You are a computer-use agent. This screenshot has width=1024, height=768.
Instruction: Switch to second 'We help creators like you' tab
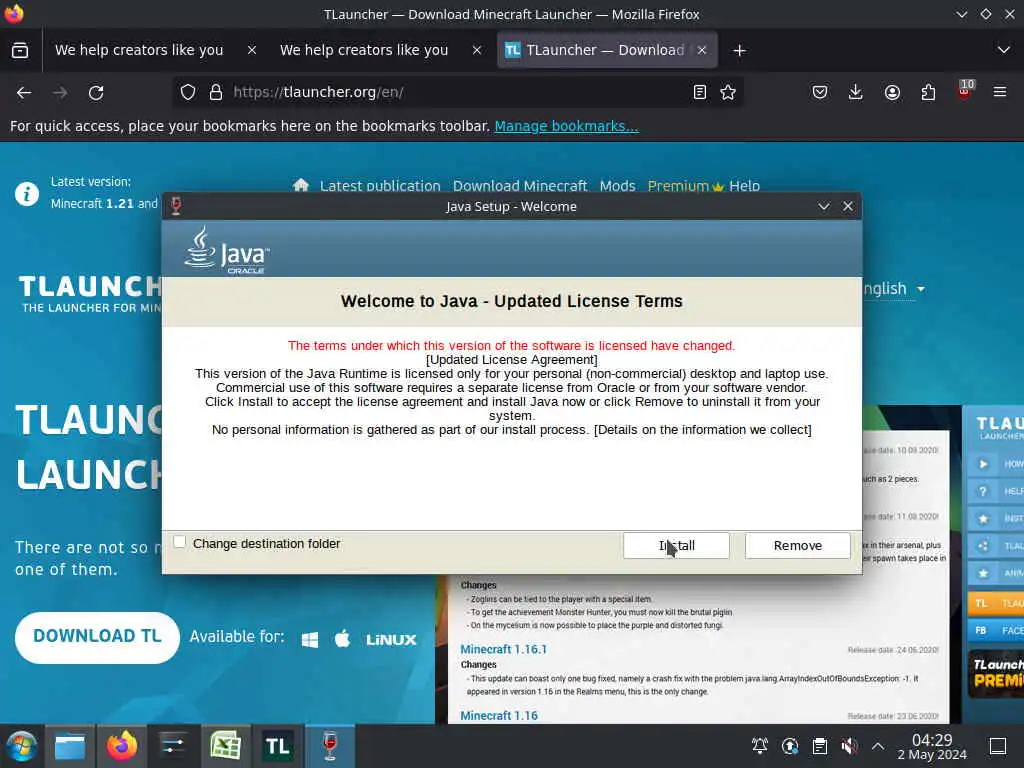[364, 50]
